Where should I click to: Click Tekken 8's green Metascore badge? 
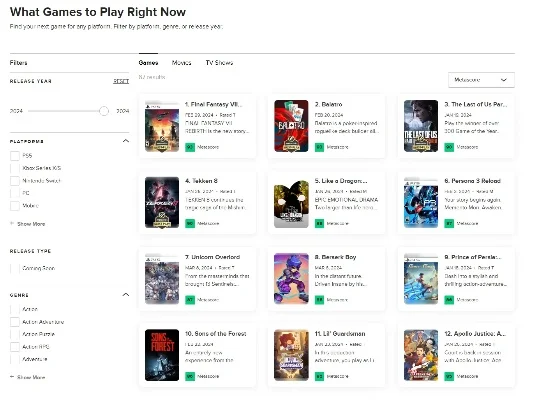pyautogui.click(x=190, y=223)
